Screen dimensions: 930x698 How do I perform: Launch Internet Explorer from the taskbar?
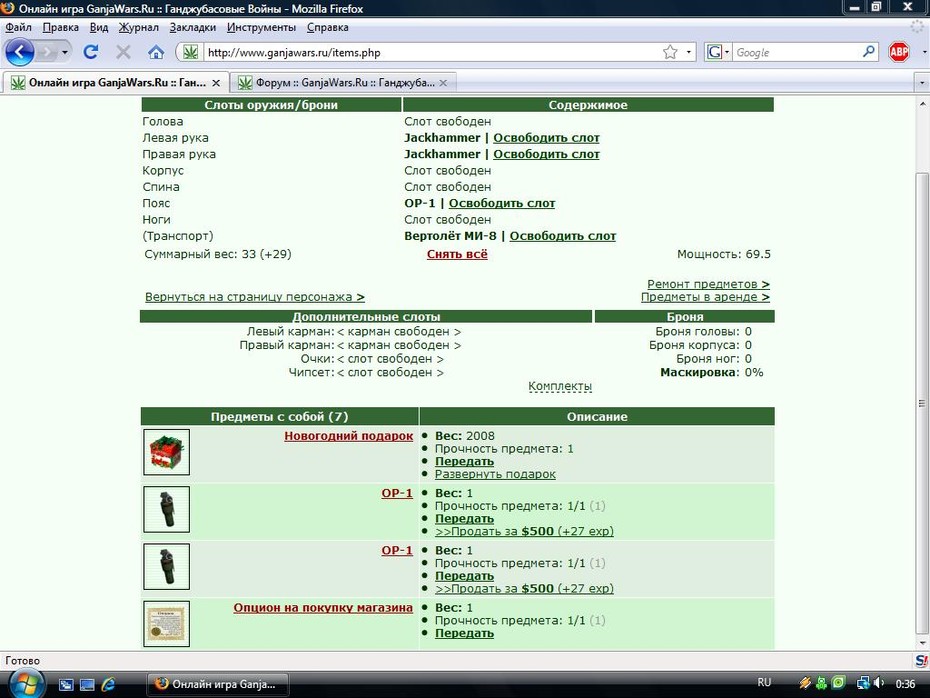(108, 684)
